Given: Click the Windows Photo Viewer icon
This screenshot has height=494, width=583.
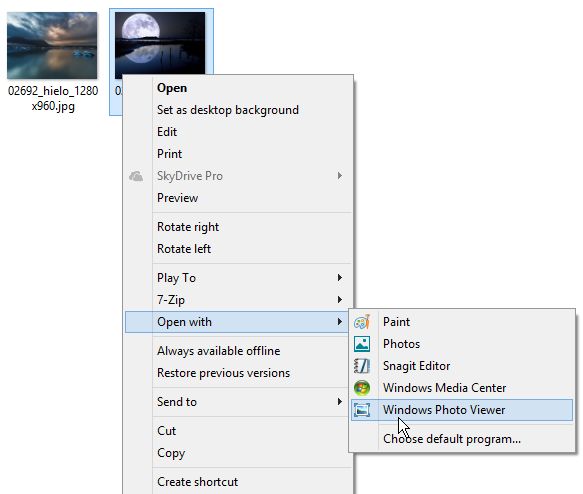Looking at the screenshot, I should [x=361, y=410].
